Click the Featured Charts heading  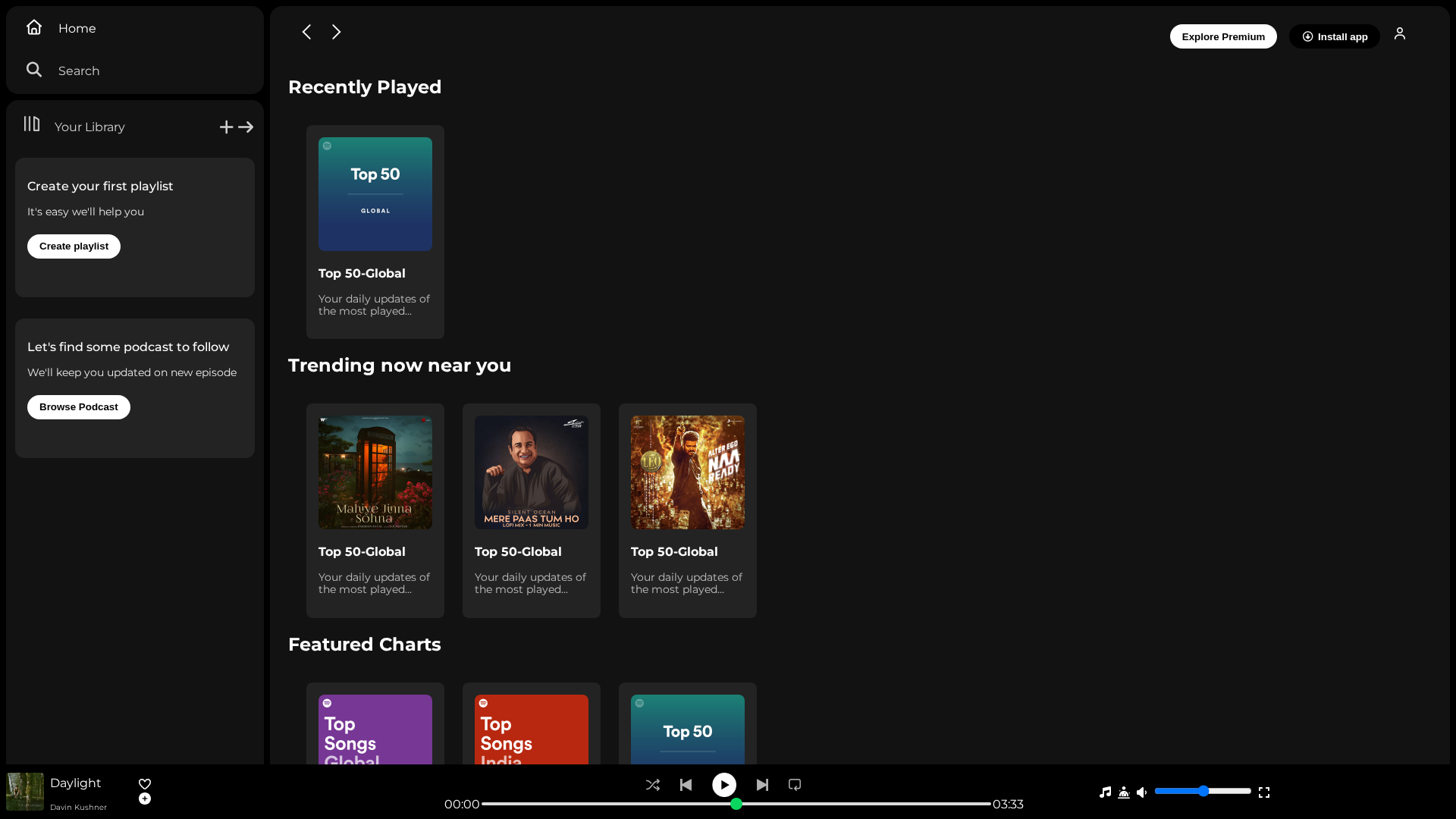(365, 645)
